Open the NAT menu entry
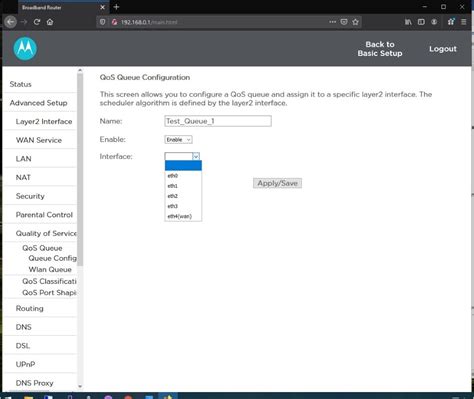The image size is (474, 399). (23, 178)
